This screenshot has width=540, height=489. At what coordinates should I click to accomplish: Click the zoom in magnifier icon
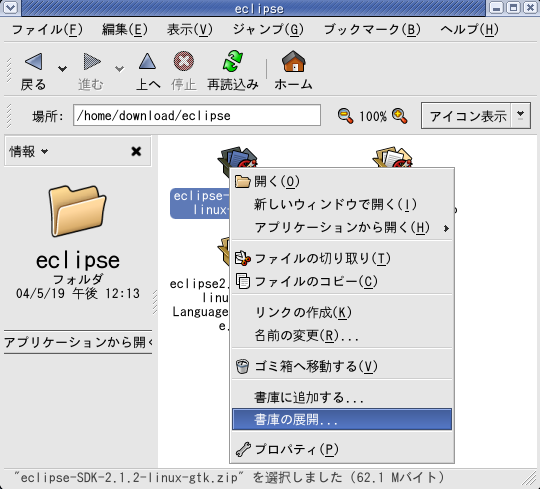pos(399,116)
